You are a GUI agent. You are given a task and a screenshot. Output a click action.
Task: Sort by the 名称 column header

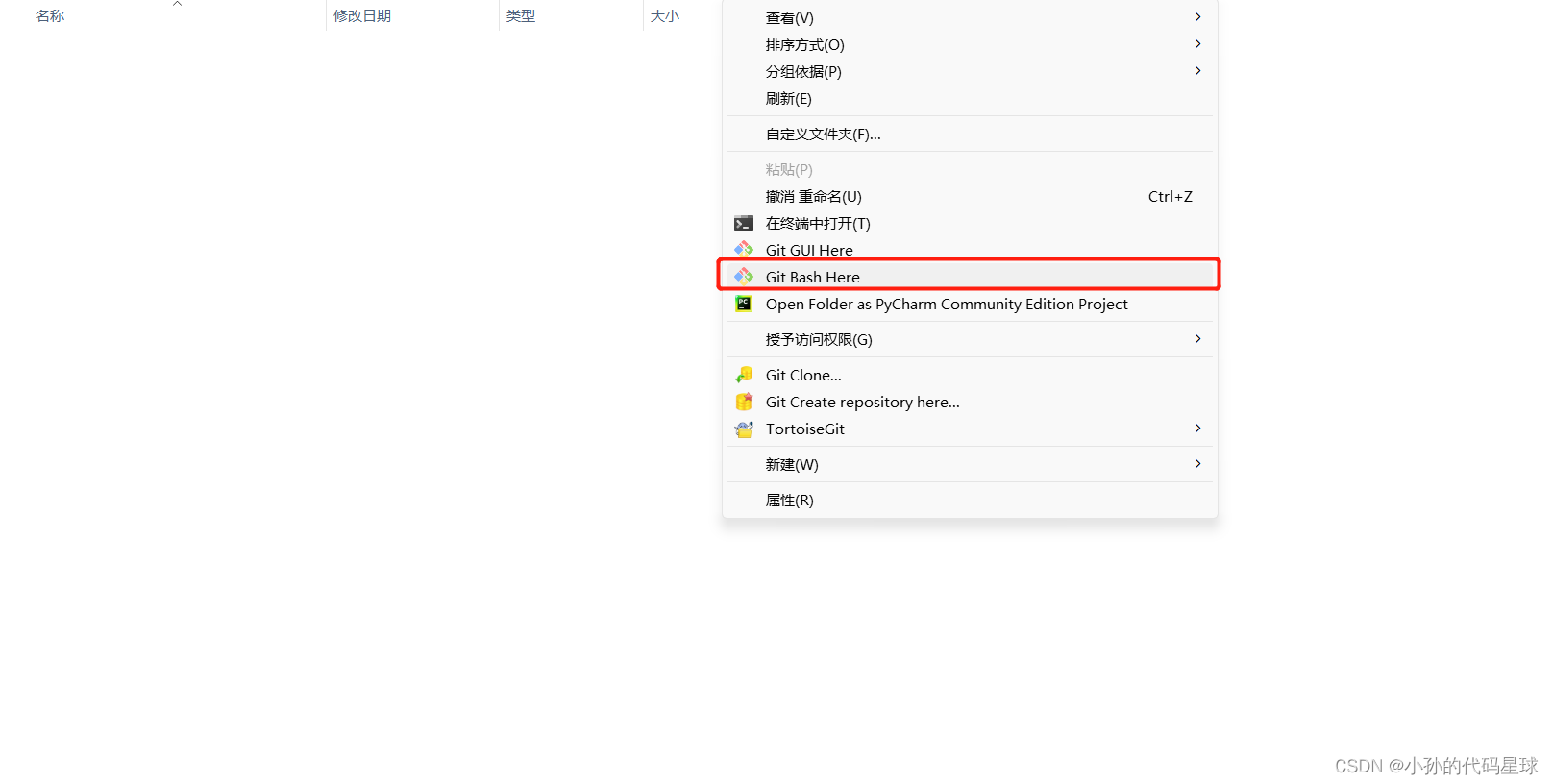pyautogui.click(x=50, y=15)
